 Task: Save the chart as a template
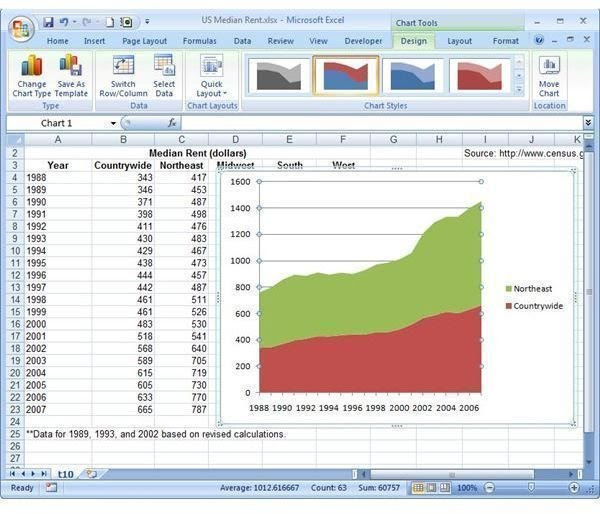(x=71, y=76)
